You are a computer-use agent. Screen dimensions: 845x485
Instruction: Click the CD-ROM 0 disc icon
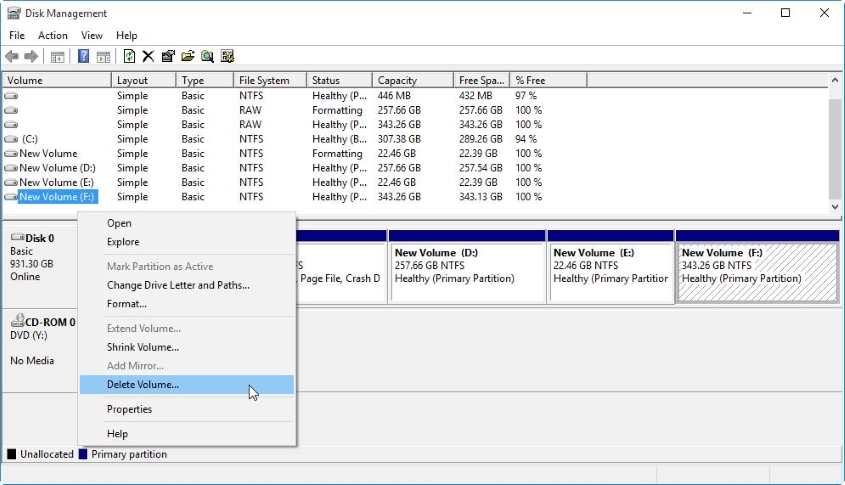tap(17, 321)
